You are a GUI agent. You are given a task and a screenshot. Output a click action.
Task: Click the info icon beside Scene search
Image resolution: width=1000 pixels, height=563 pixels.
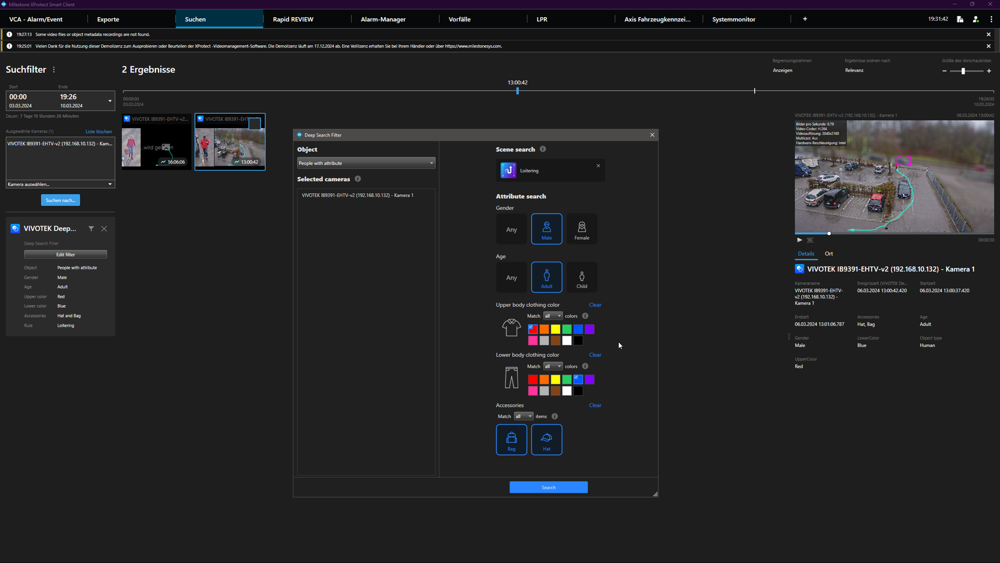point(543,149)
